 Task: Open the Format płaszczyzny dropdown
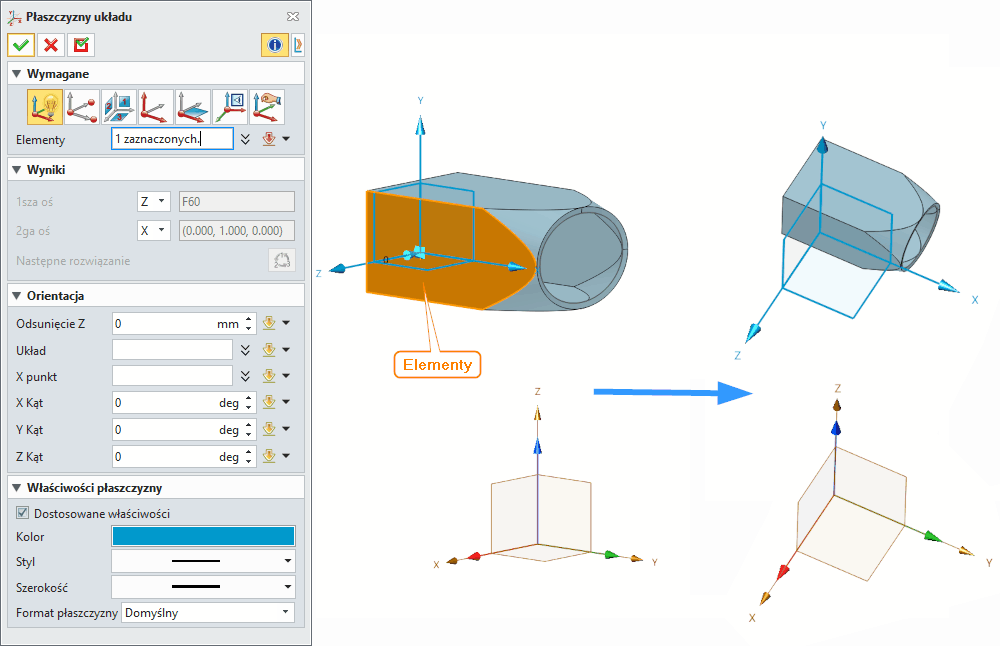[x=208, y=612]
